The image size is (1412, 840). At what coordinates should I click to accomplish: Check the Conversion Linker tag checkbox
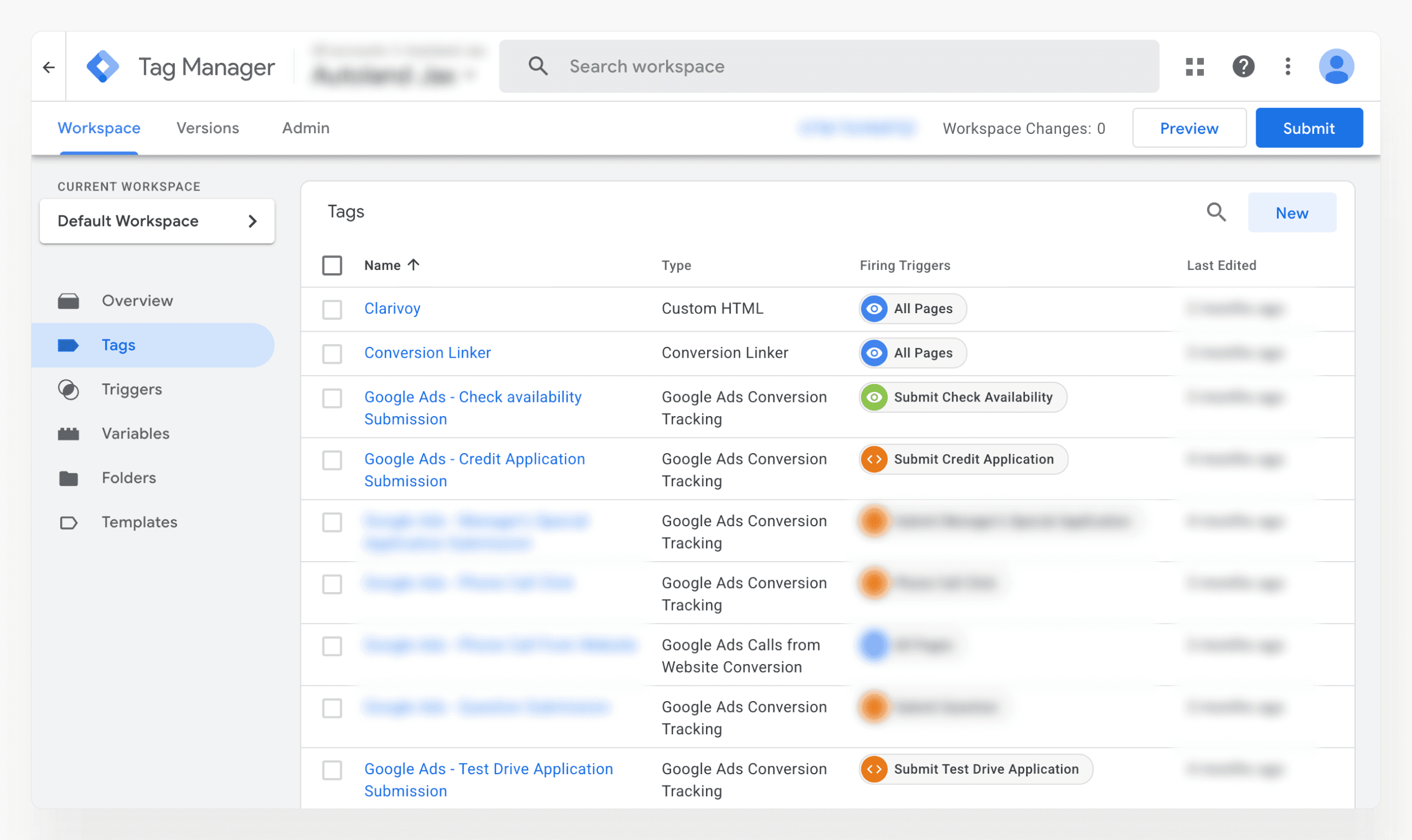pos(332,354)
